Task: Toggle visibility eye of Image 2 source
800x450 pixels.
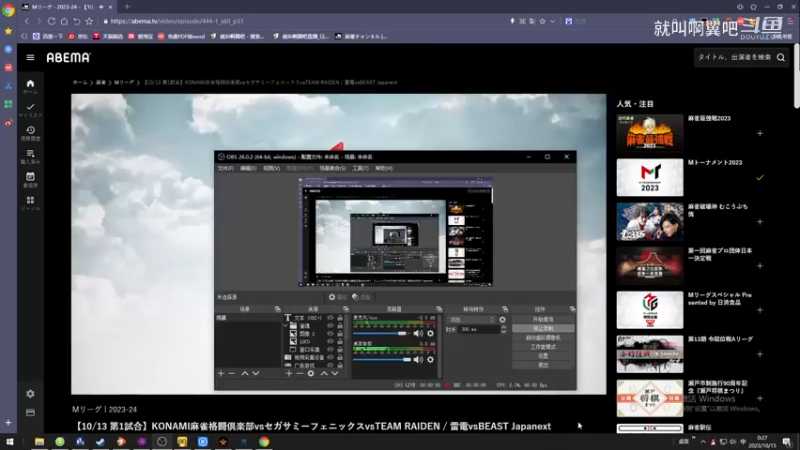Action: coord(330,334)
